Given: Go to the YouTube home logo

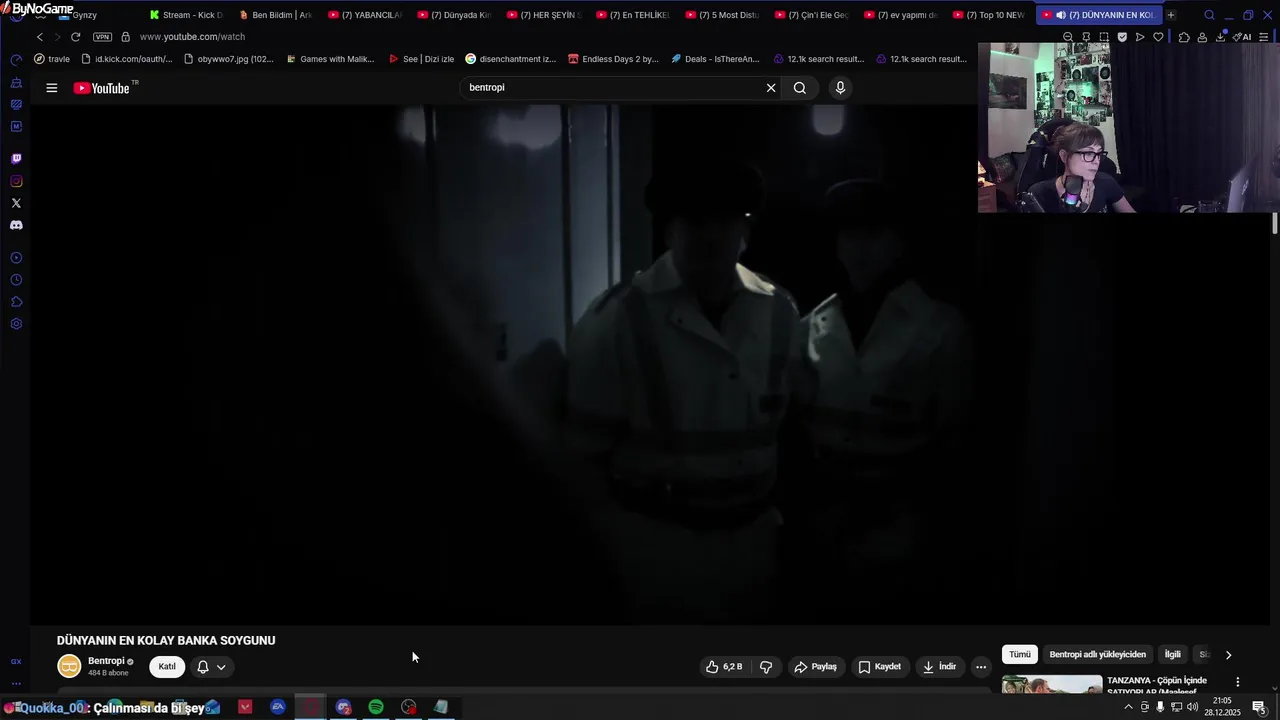Looking at the screenshot, I should (x=104, y=88).
